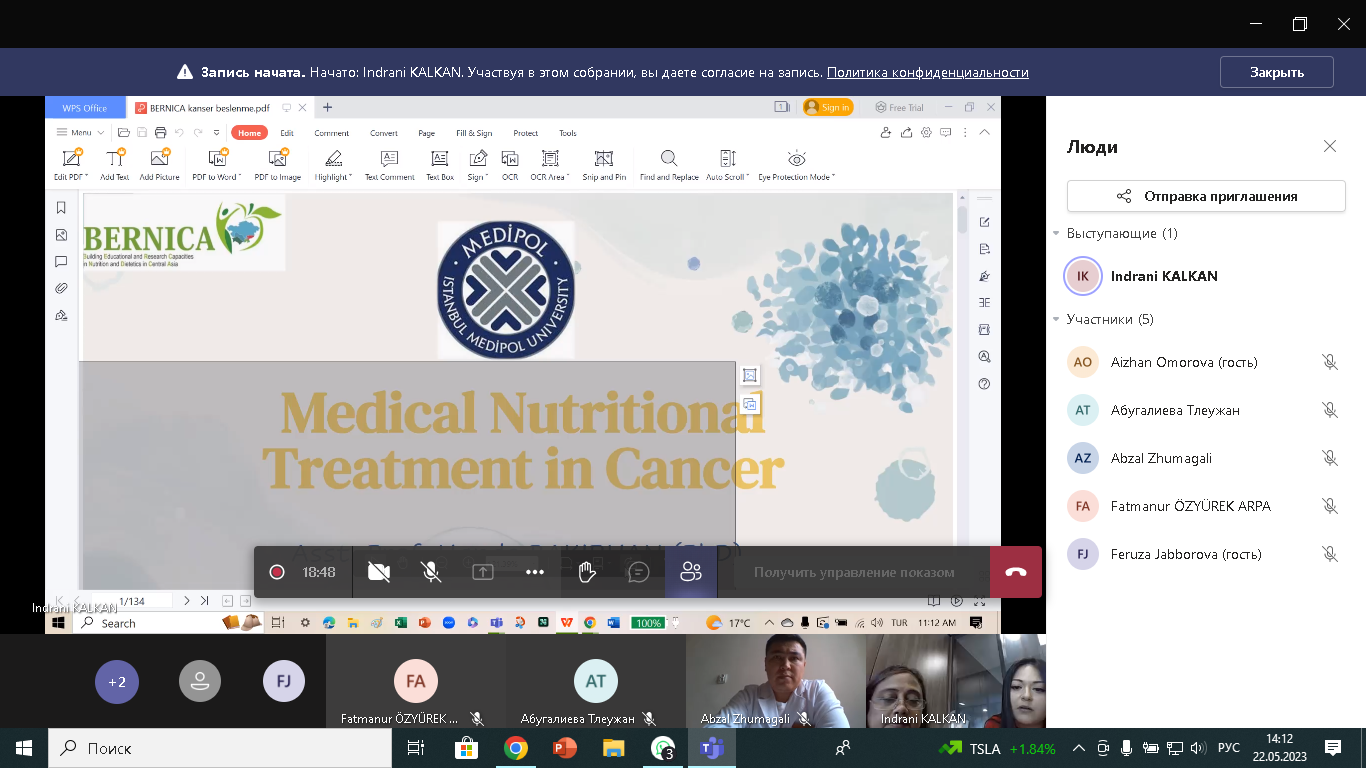Image resolution: width=1366 pixels, height=768 pixels.
Task: Open PDF to Word converter
Action: (217, 165)
